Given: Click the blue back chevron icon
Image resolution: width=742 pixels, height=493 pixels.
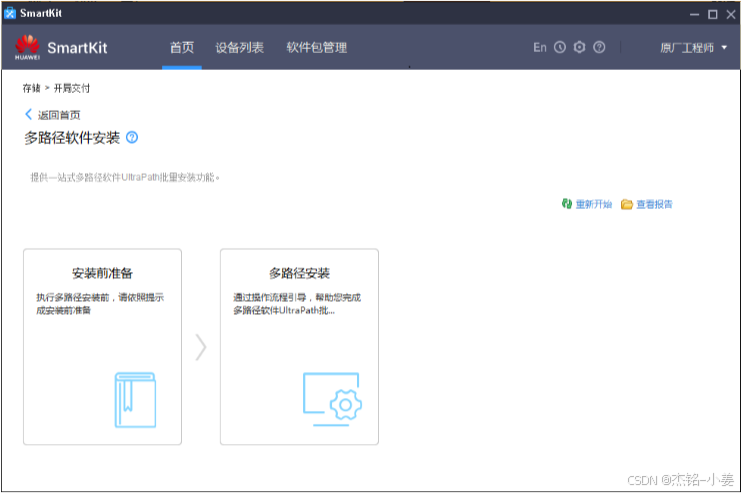Looking at the screenshot, I should pos(28,114).
